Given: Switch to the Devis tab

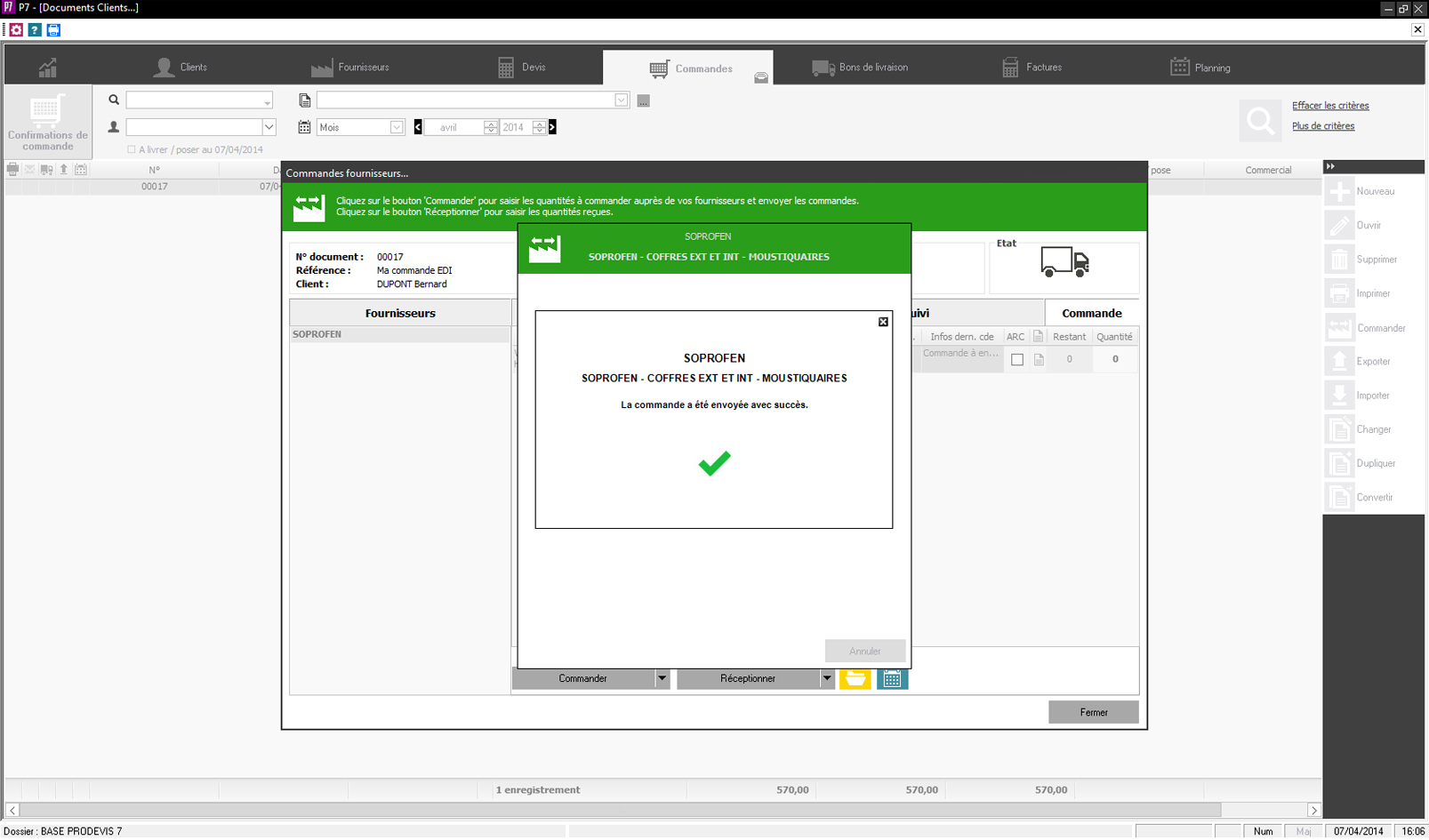Looking at the screenshot, I should point(521,68).
